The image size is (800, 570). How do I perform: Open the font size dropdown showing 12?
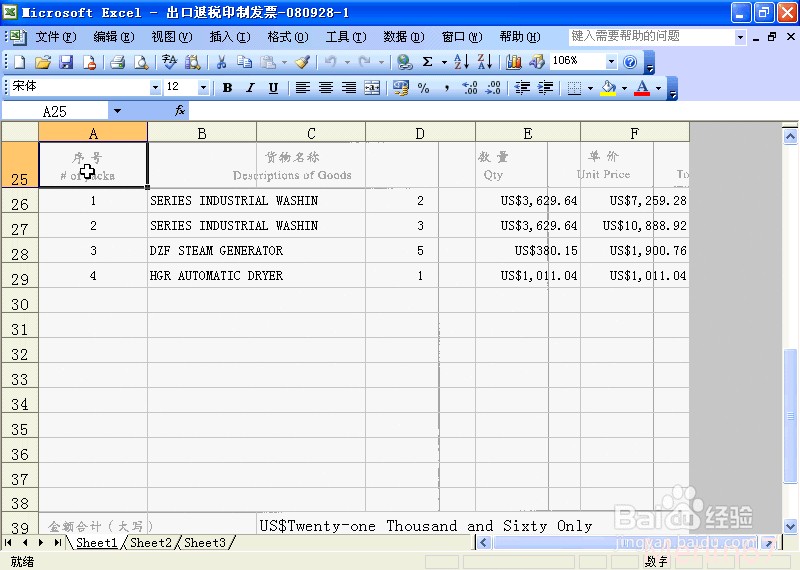pyautogui.click(x=203, y=88)
